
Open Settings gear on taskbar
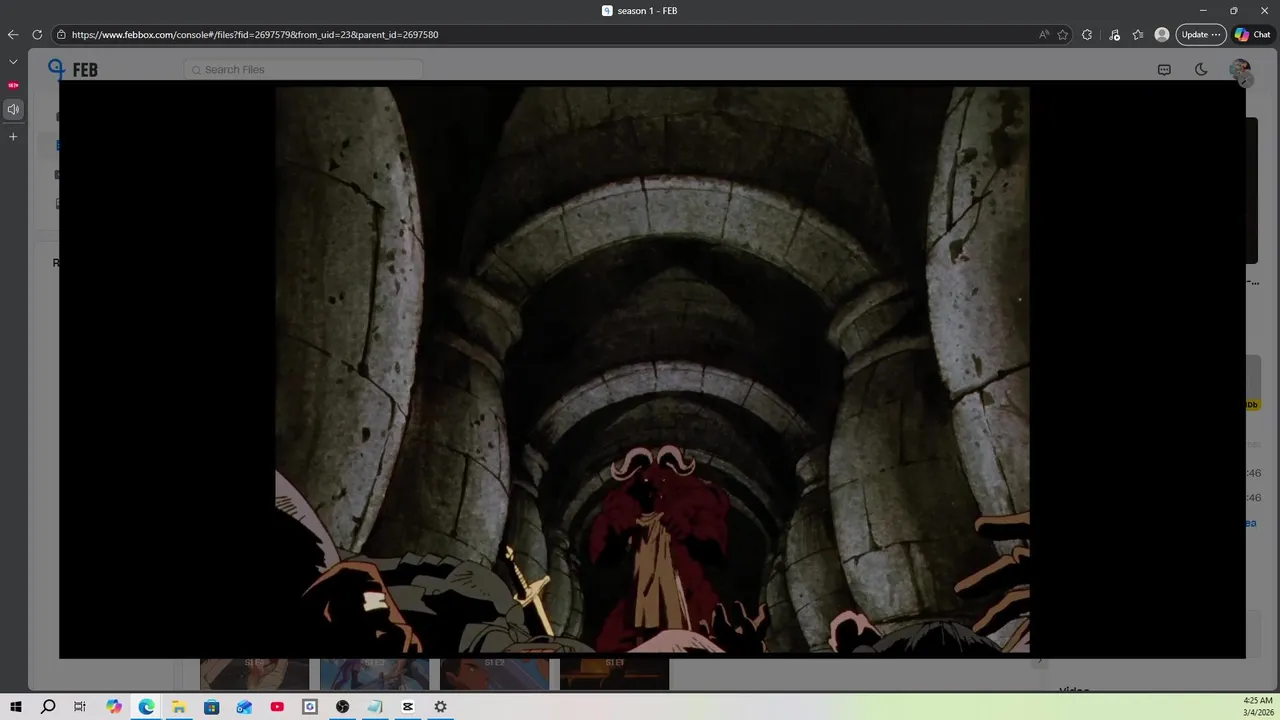pyautogui.click(x=440, y=706)
